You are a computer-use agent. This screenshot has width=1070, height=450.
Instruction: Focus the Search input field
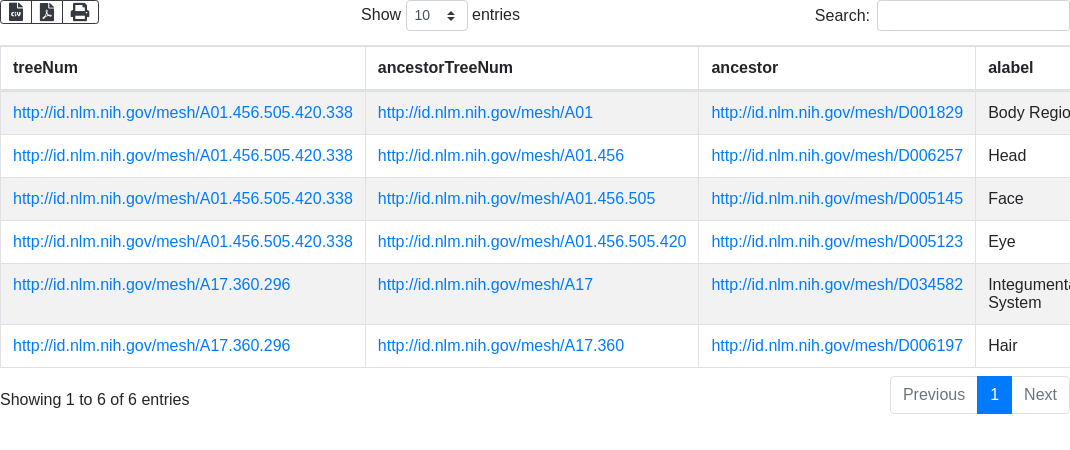(973, 15)
